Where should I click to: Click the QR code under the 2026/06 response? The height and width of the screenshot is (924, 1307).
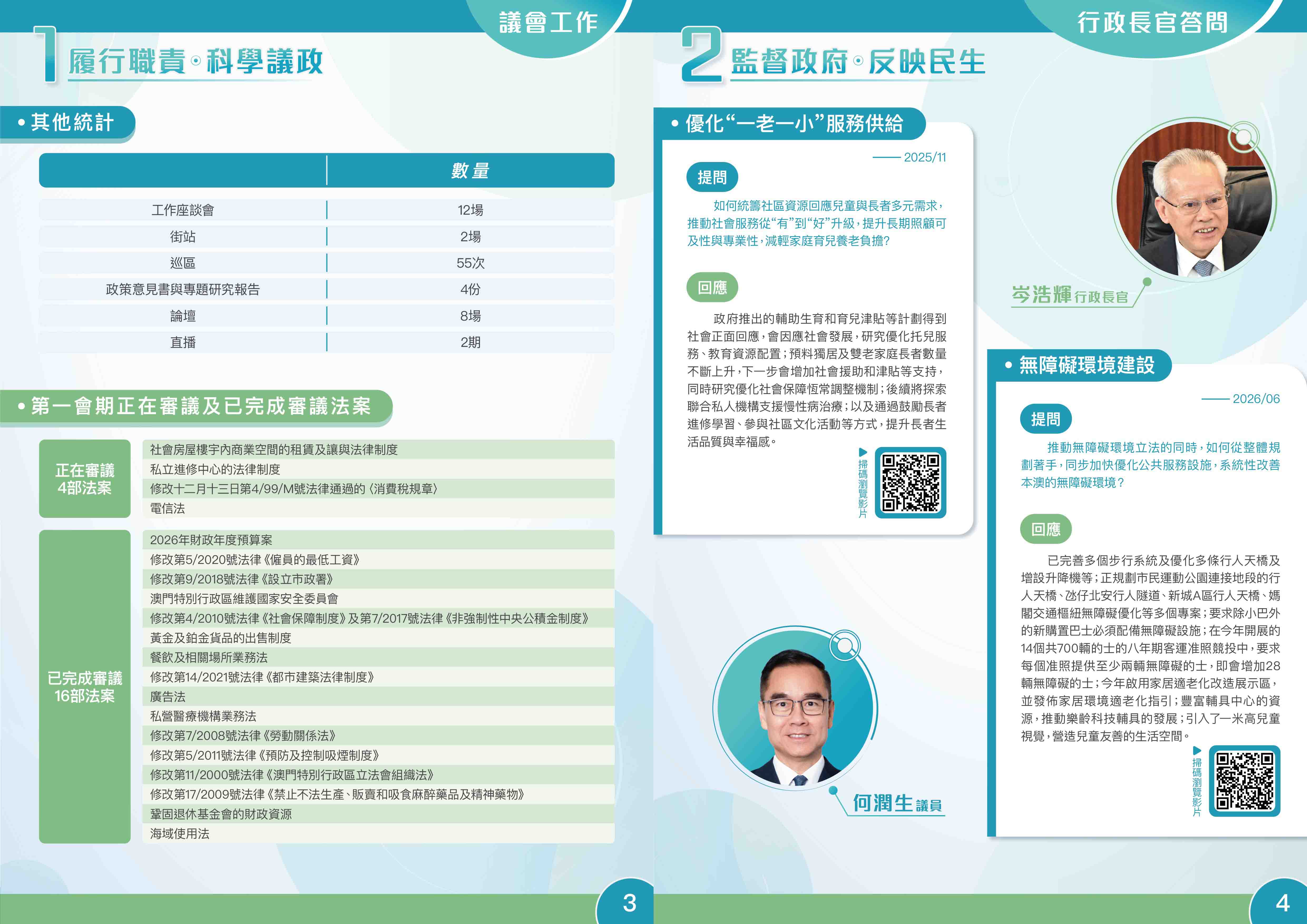(x=1244, y=781)
